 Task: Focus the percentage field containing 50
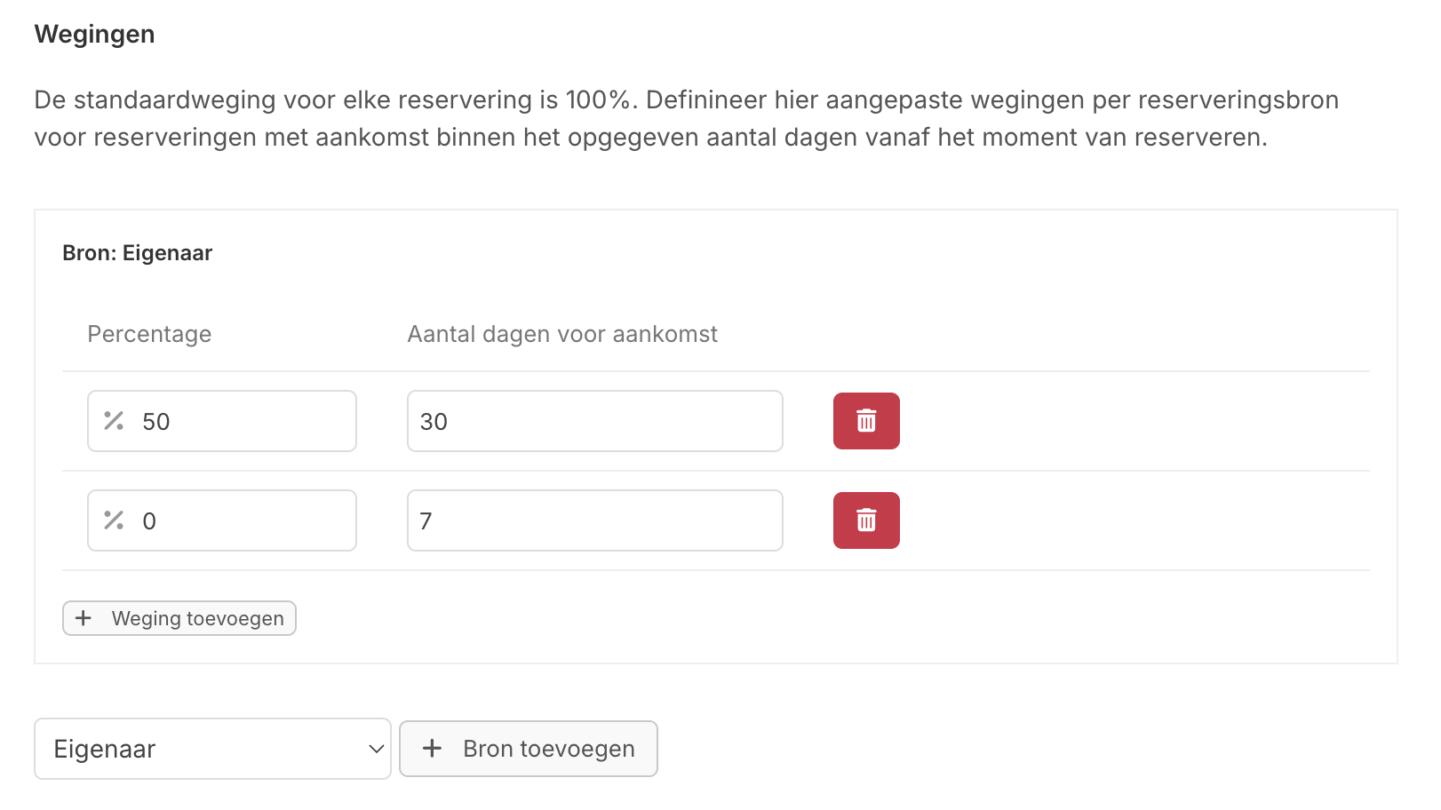pyautogui.click(x=240, y=421)
